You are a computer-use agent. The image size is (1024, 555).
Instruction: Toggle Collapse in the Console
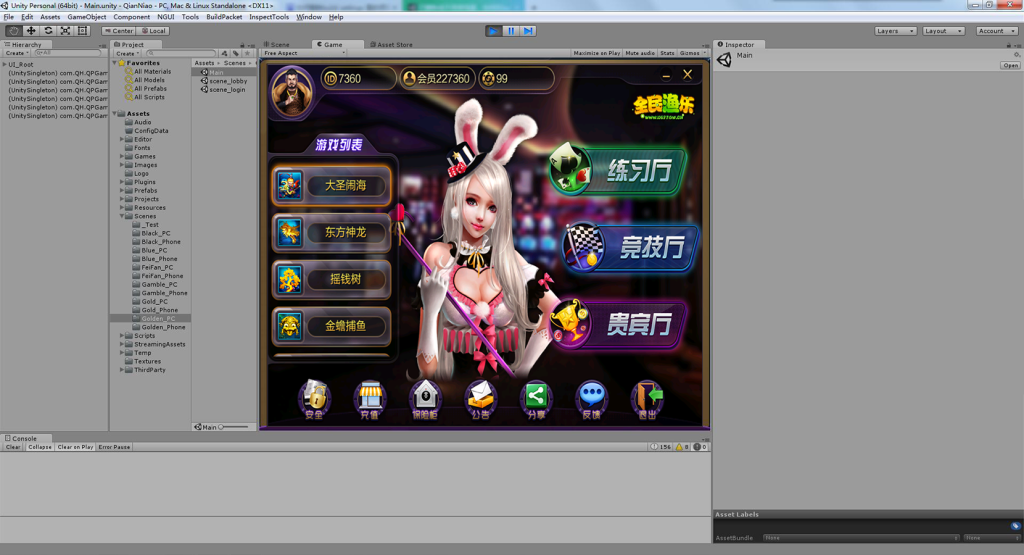(x=40, y=447)
